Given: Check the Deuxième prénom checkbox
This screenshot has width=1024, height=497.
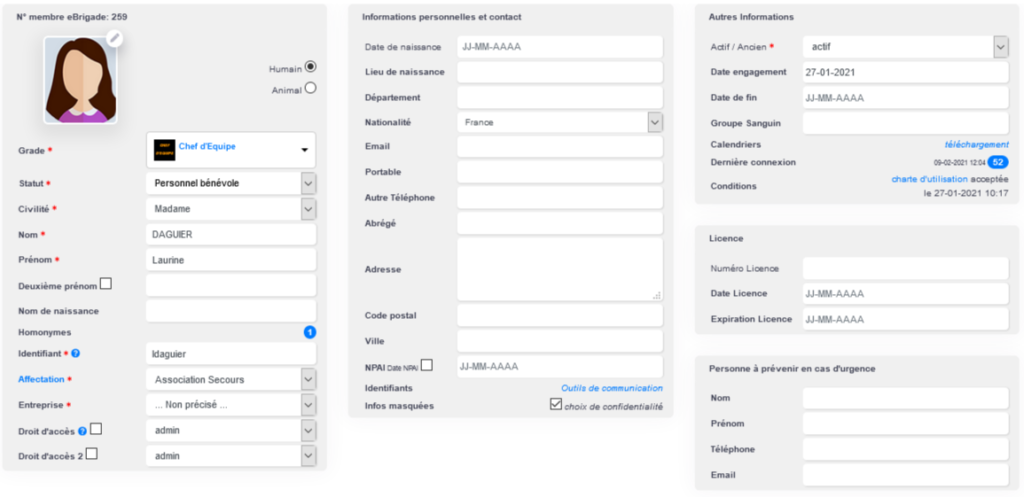Looking at the screenshot, I should 106,285.
